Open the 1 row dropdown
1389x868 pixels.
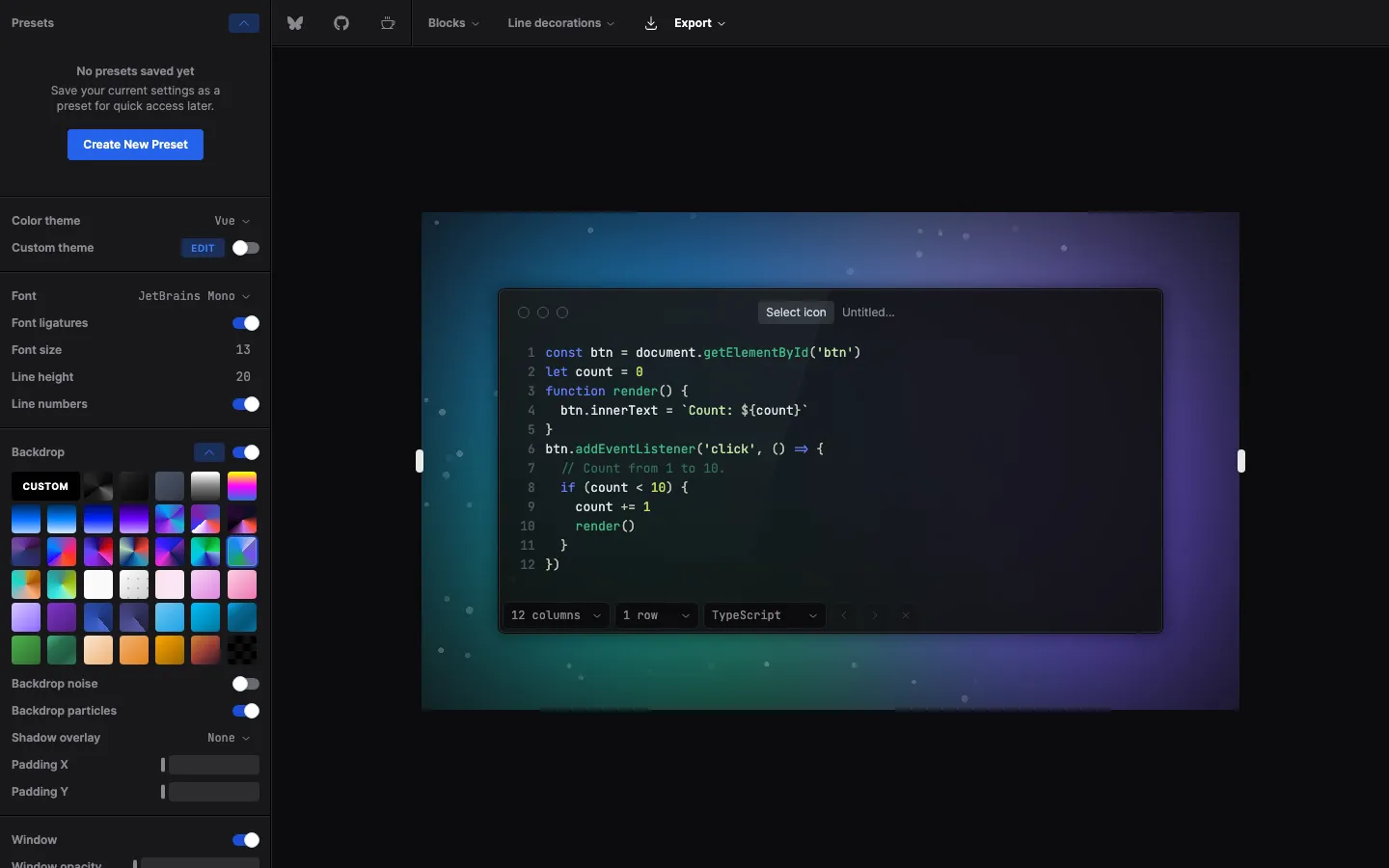pyautogui.click(x=657, y=615)
